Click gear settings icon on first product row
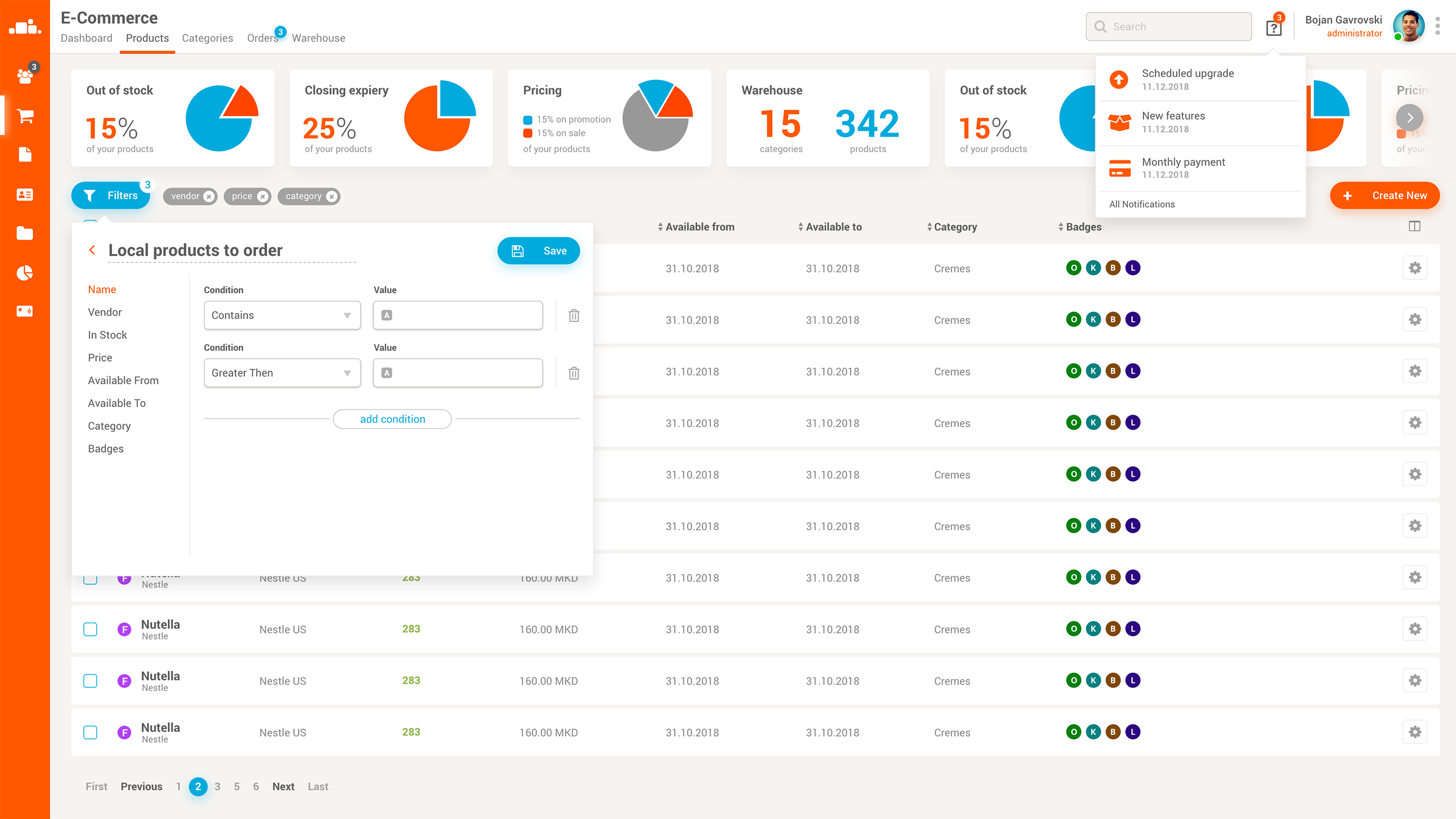This screenshot has width=1456, height=819. pyautogui.click(x=1415, y=268)
